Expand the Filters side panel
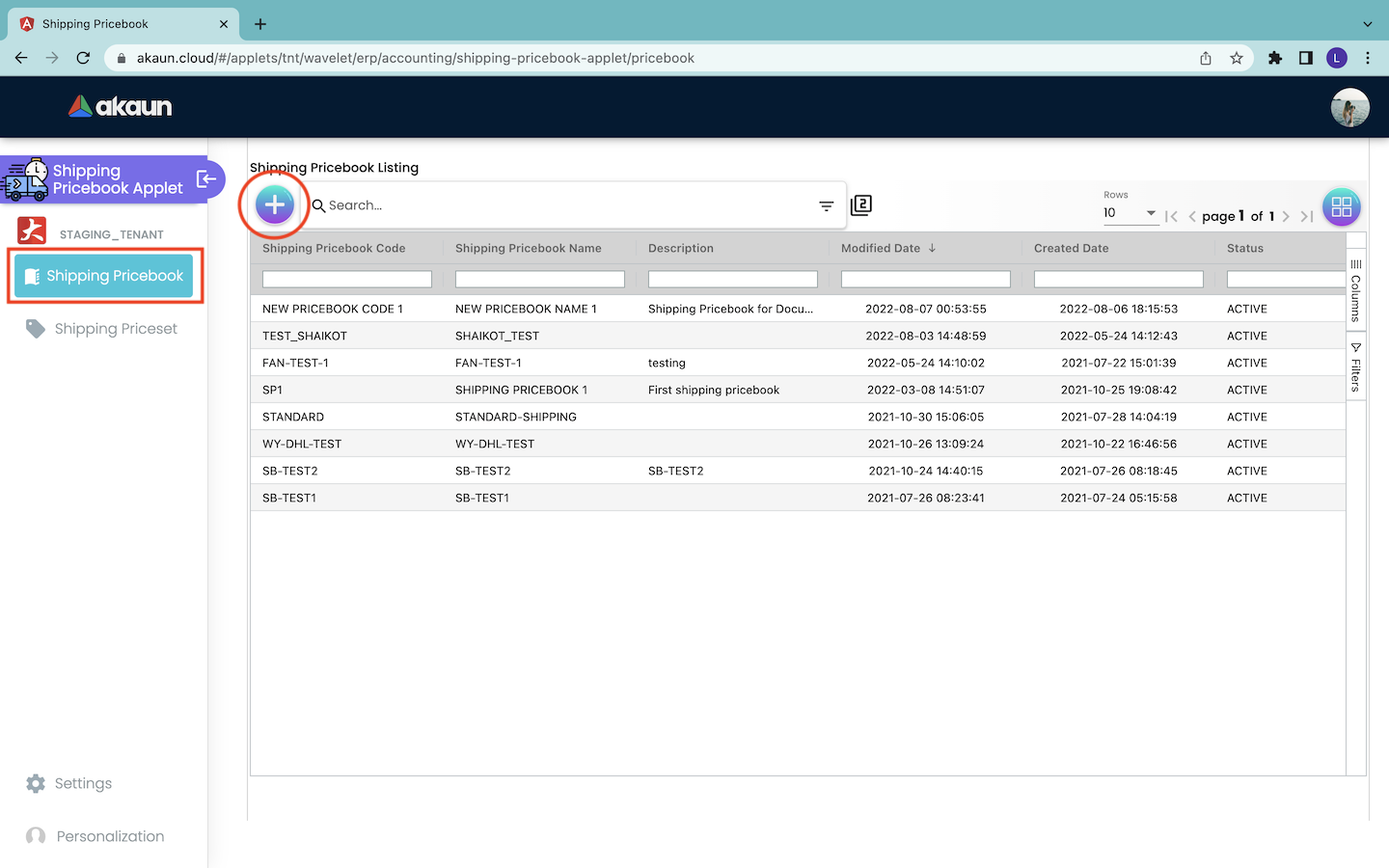 (x=1355, y=366)
